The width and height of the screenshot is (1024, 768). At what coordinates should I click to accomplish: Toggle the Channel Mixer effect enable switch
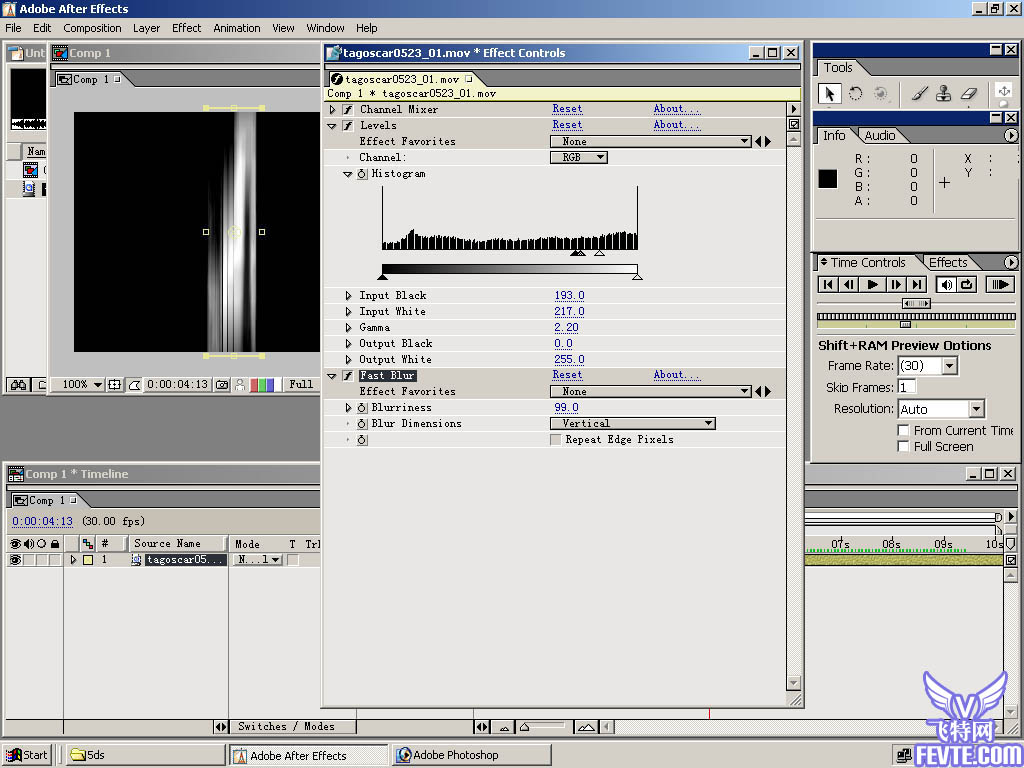(x=348, y=110)
